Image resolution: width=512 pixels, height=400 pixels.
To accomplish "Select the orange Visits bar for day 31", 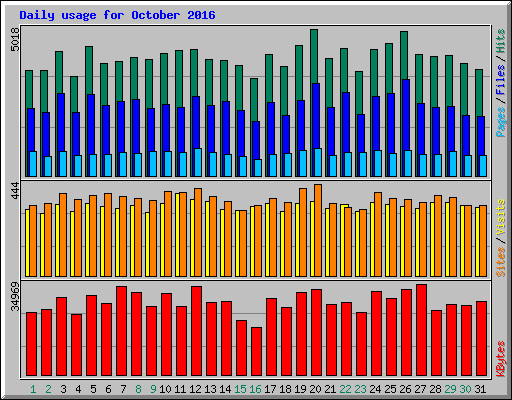I will point(483,241).
